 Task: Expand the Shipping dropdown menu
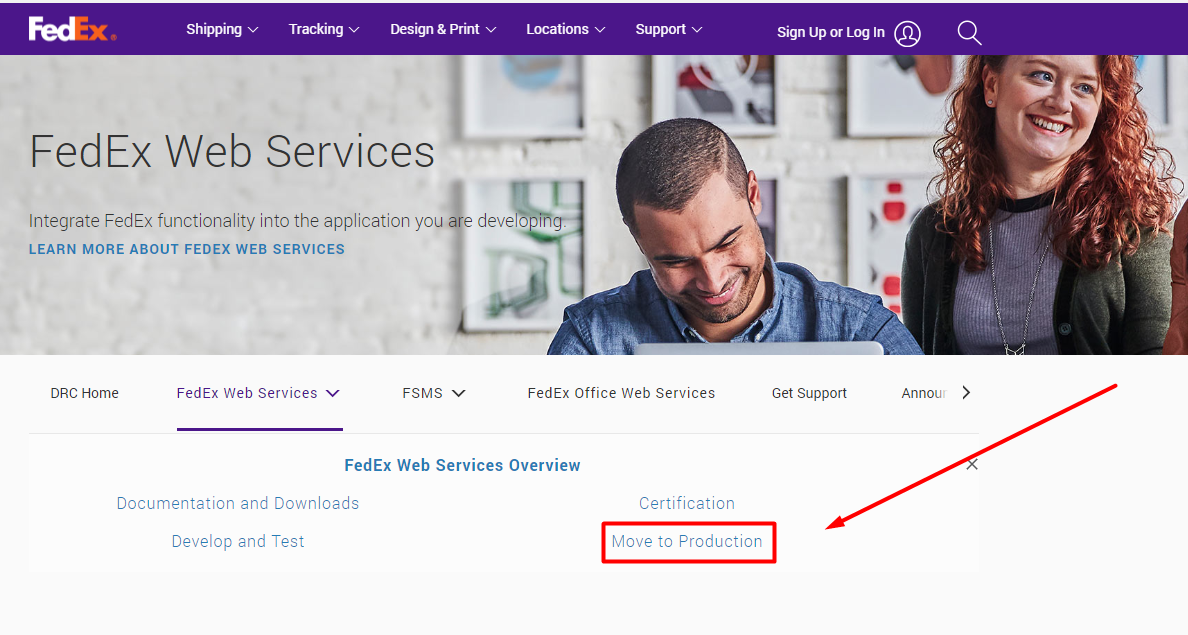click(221, 30)
